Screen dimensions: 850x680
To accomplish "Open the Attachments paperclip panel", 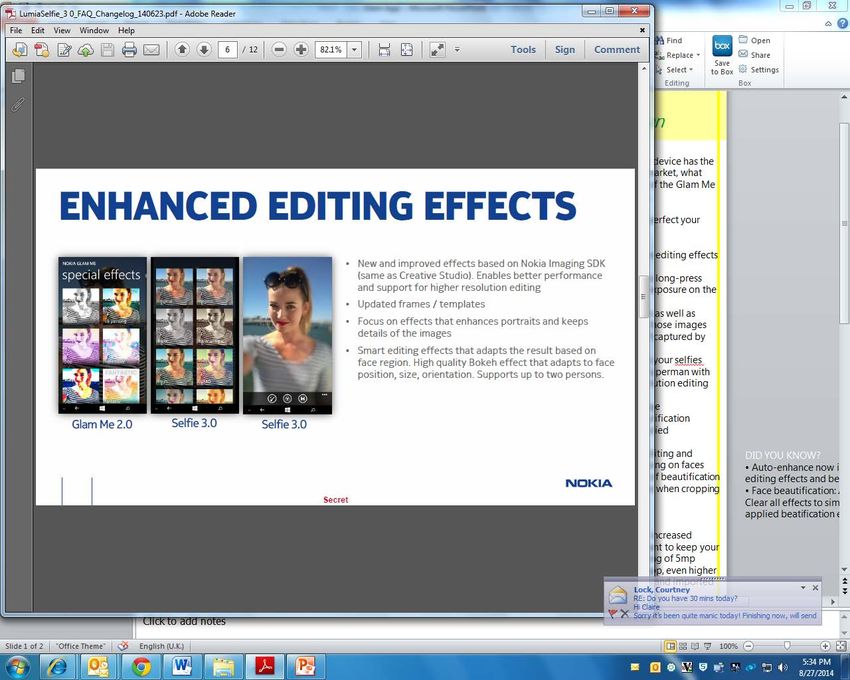I will [x=18, y=104].
